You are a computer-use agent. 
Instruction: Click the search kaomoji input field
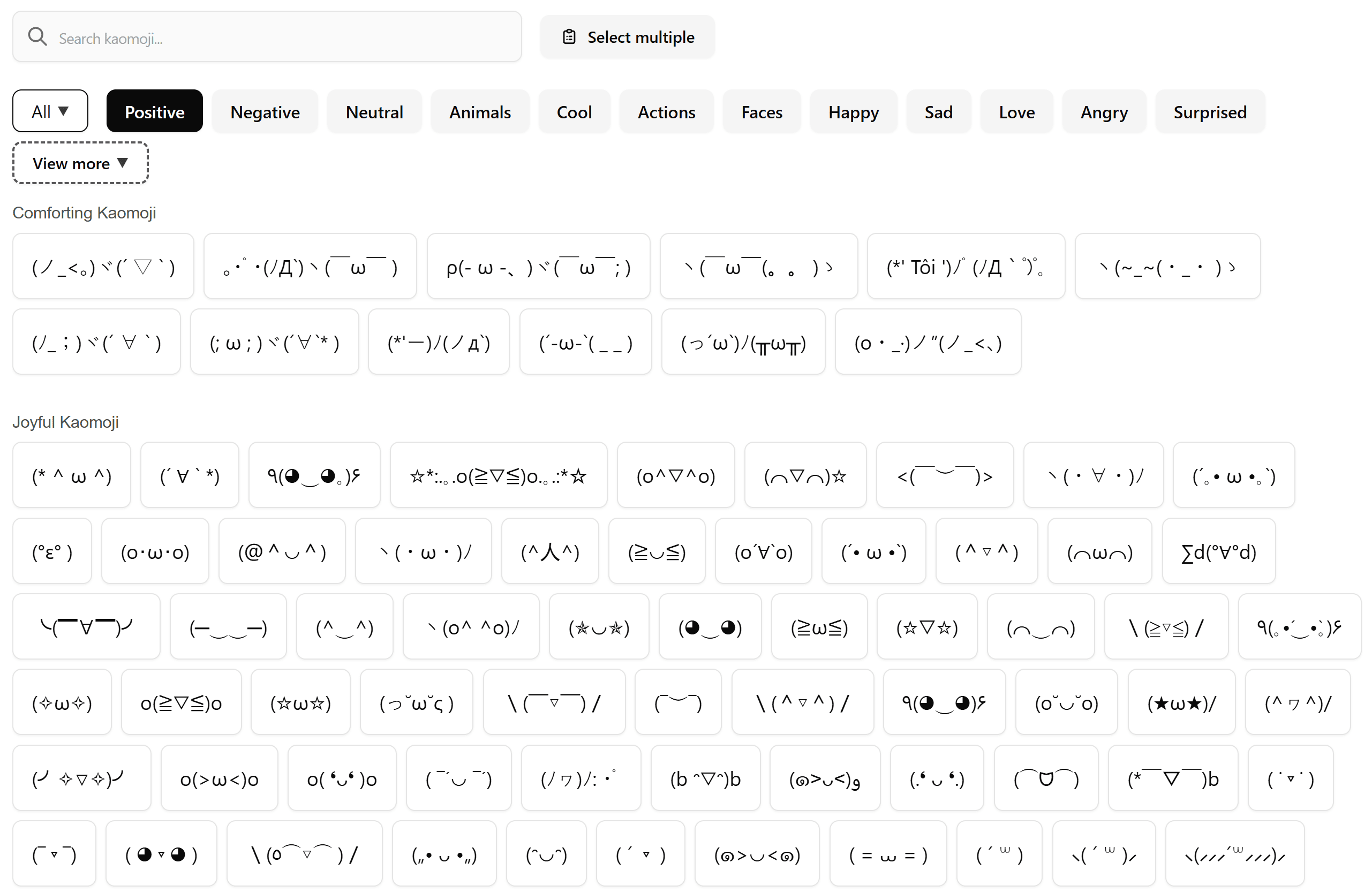click(267, 36)
